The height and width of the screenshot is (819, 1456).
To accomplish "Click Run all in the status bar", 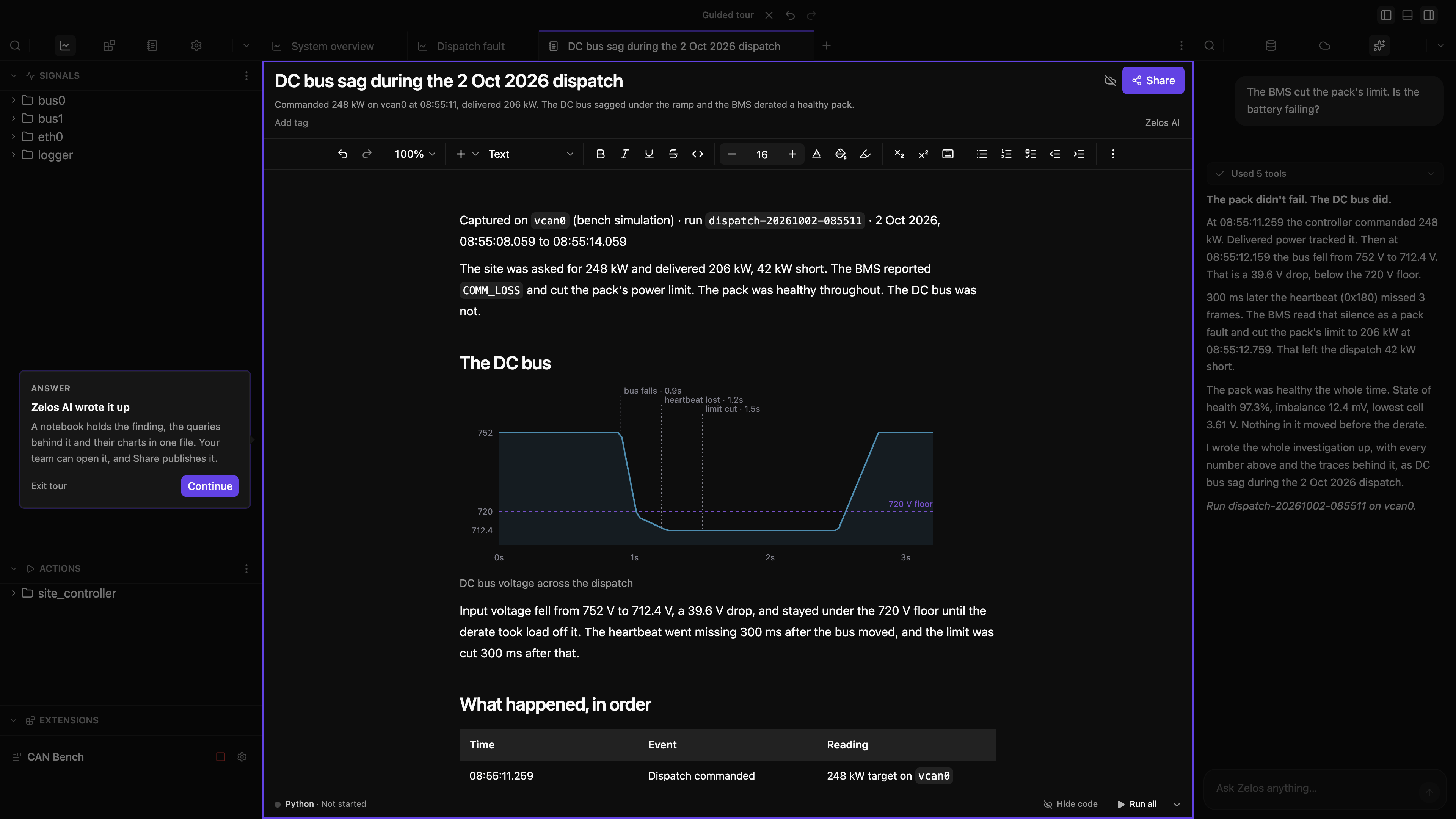I will (1137, 804).
